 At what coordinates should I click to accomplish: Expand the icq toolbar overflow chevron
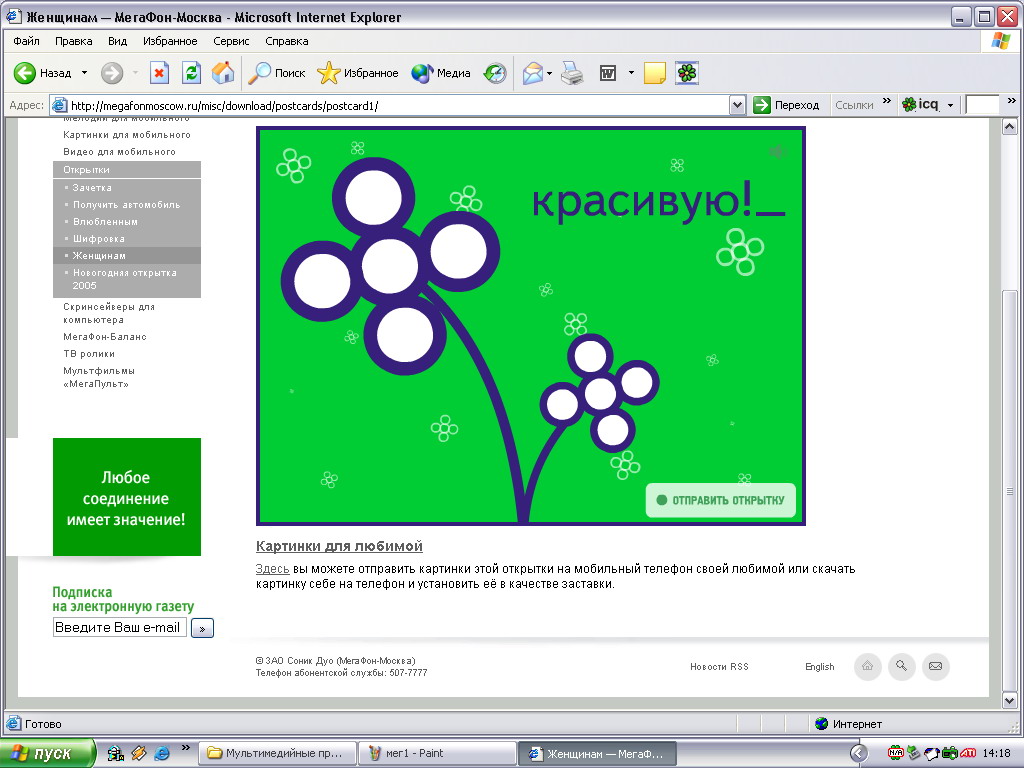(x=1012, y=101)
